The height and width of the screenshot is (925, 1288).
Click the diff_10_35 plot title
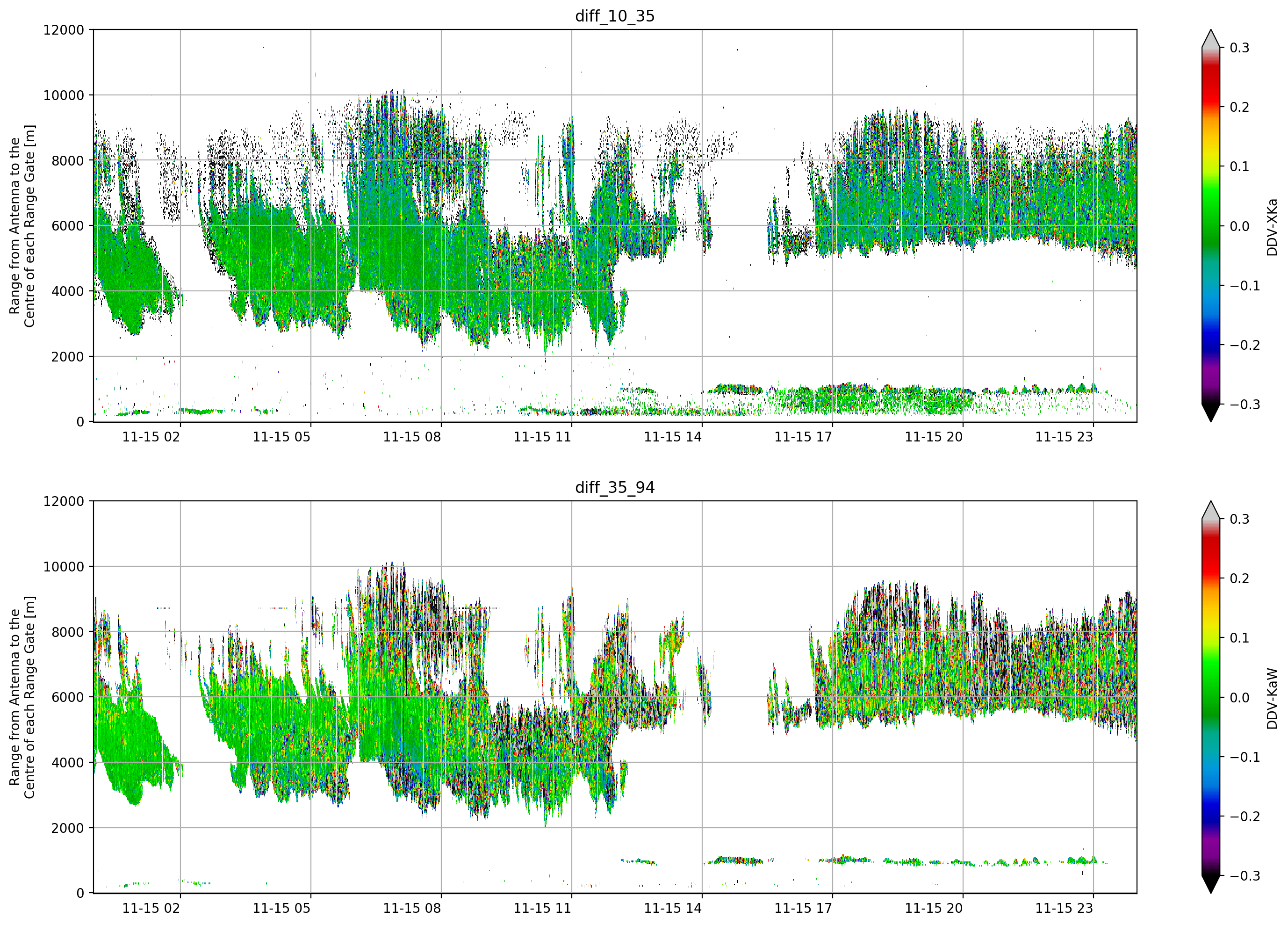pos(614,16)
